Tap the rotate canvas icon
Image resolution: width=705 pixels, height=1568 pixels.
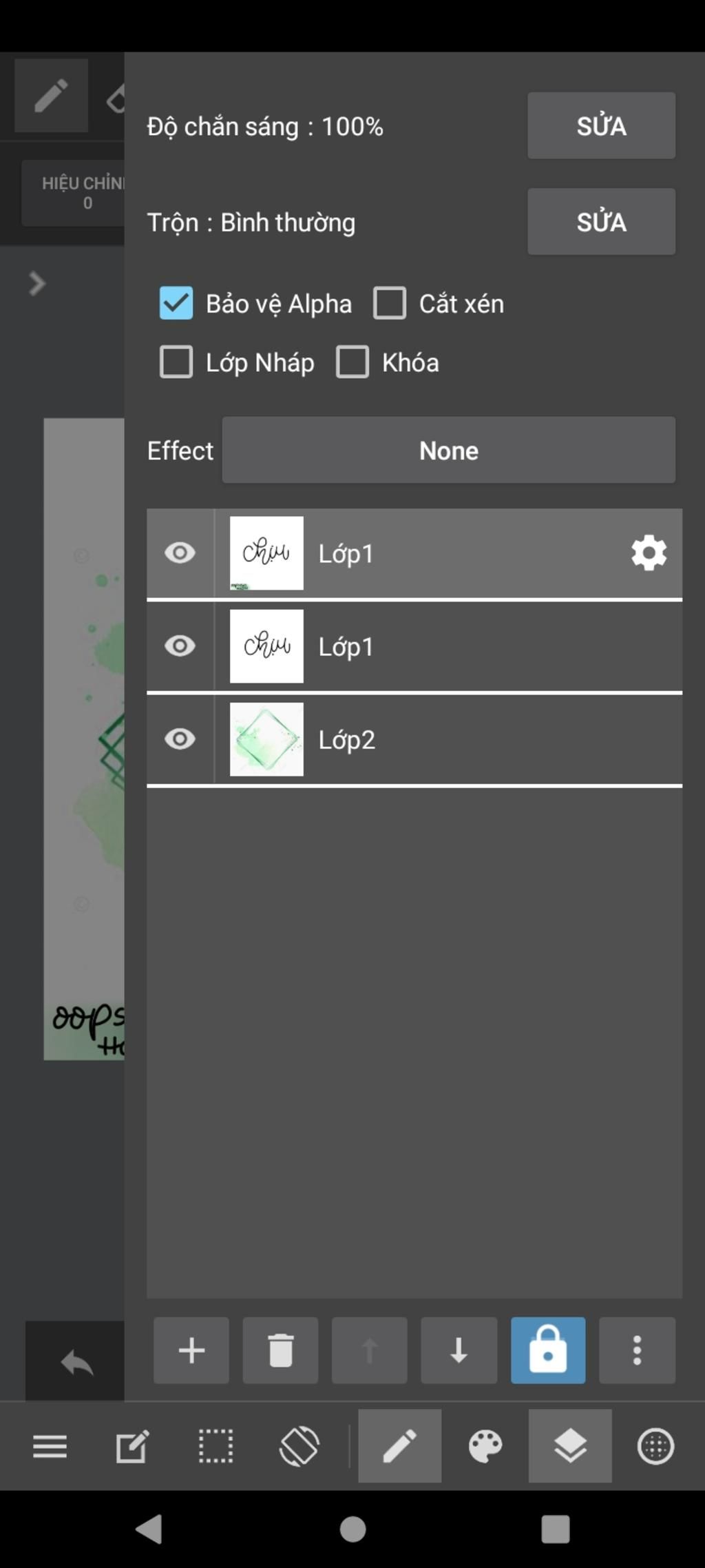click(299, 1446)
